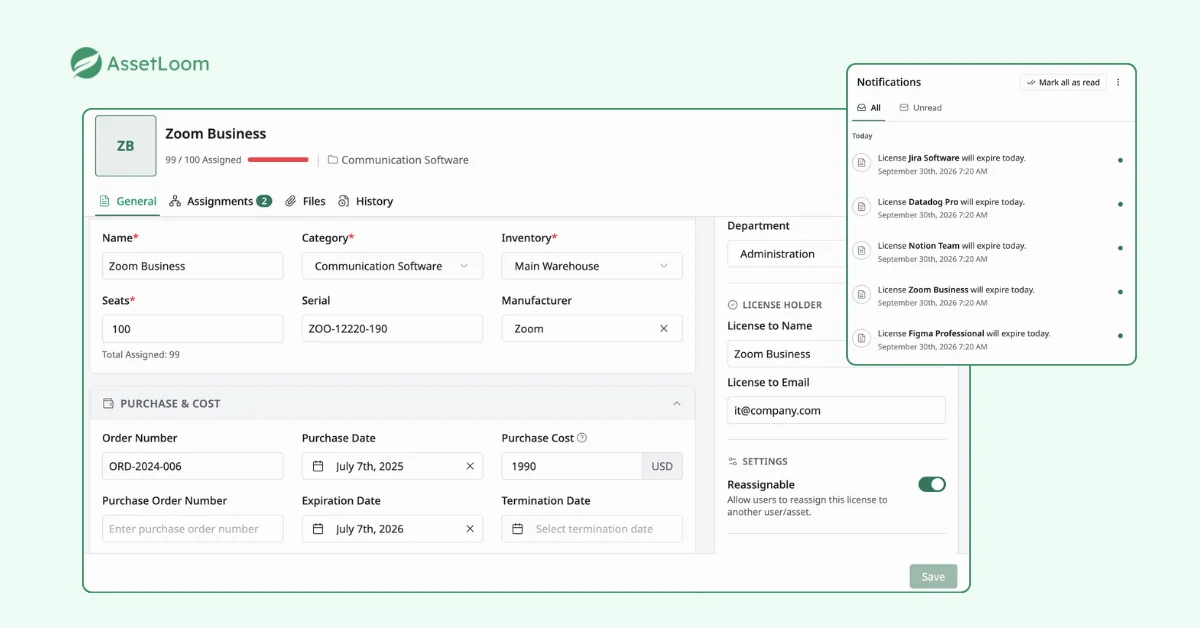Click the AssetLoom leaf logo
The image size is (1200, 628).
[86, 63]
